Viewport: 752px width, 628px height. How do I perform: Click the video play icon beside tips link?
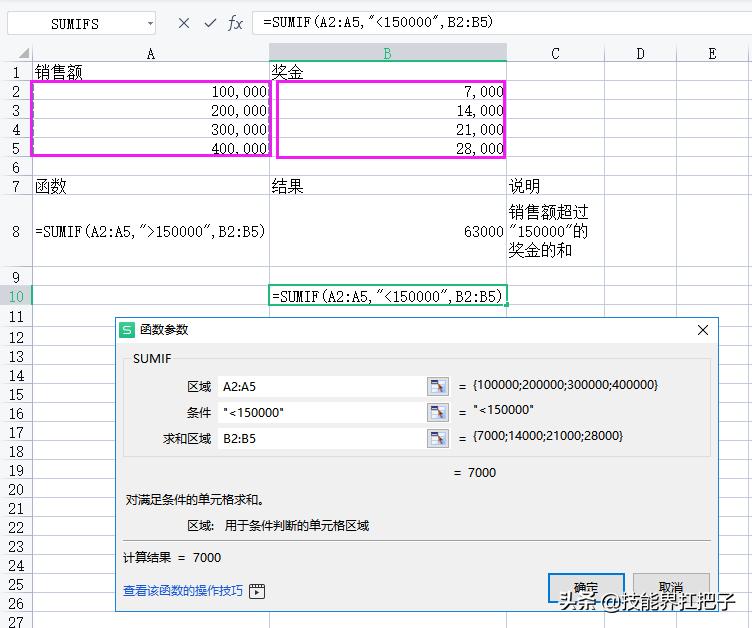pyautogui.click(x=257, y=591)
